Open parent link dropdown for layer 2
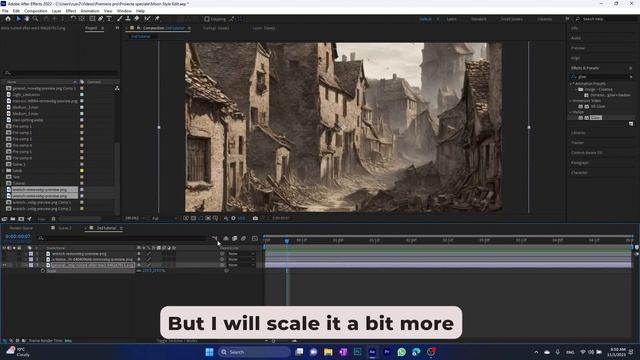 (x=241, y=260)
